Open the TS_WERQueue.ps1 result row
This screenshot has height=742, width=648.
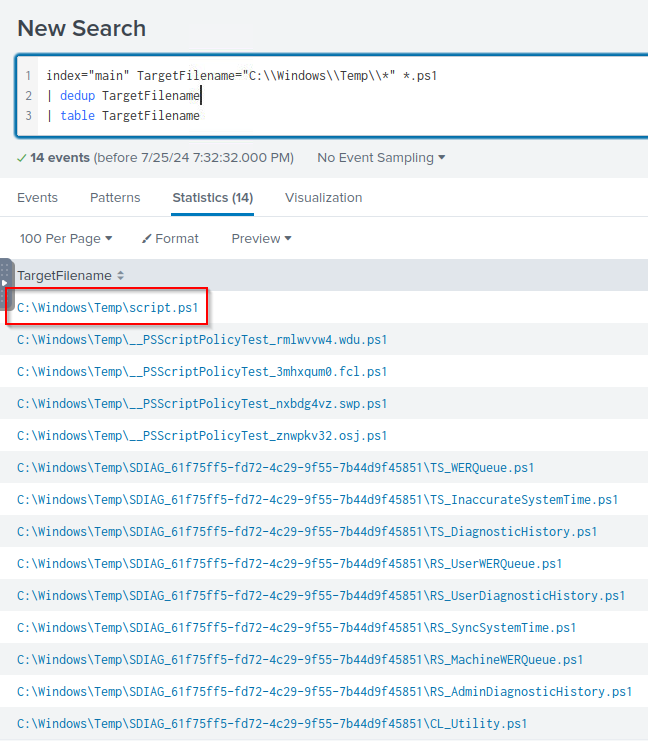tap(275, 468)
